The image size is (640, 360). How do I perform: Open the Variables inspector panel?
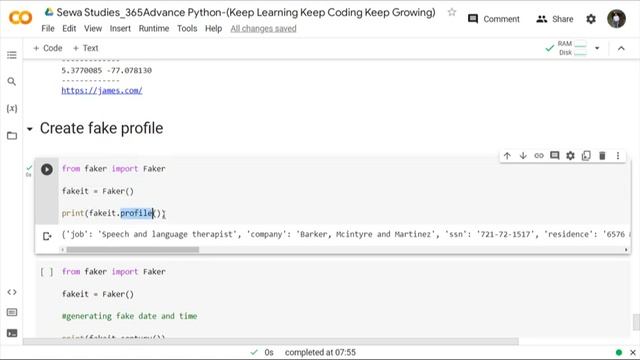coord(12,108)
